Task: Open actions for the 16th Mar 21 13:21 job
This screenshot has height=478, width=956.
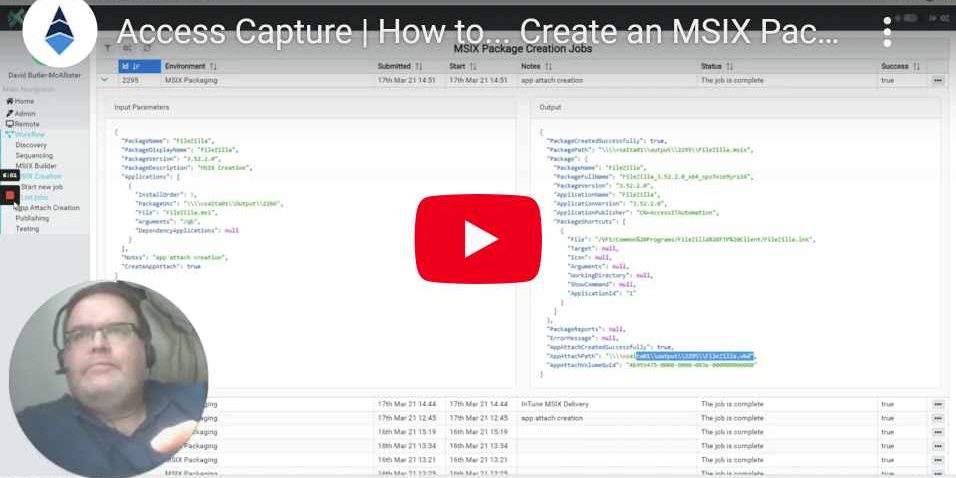Action: [938, 460]
